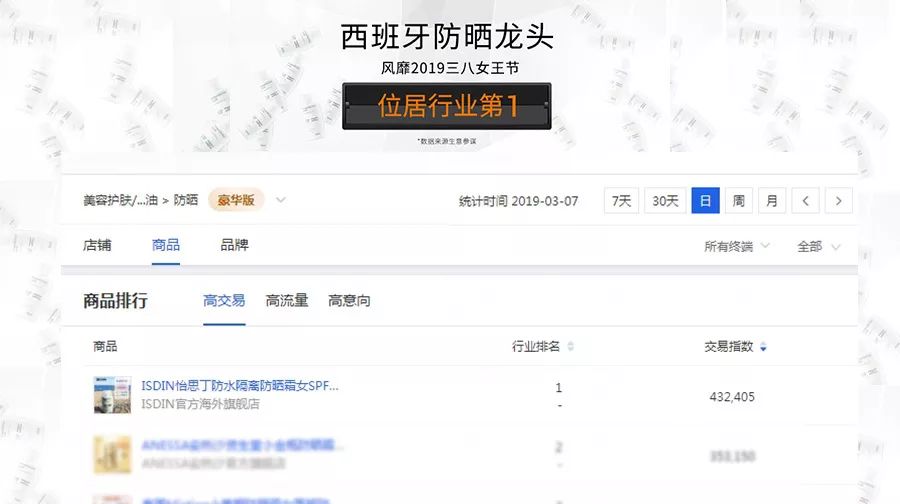Click the 美容护肤/...油 breadcrumb

click(121, 200)
